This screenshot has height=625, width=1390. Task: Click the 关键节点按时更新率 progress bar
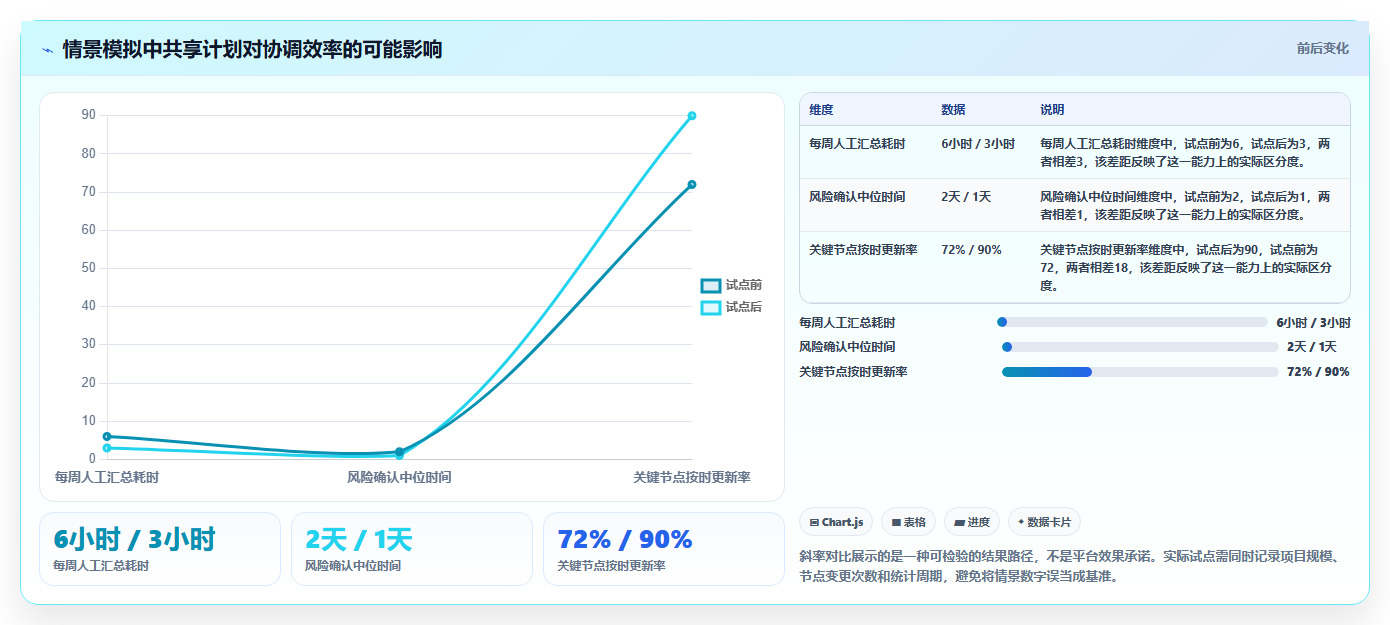pos(1140,372)
